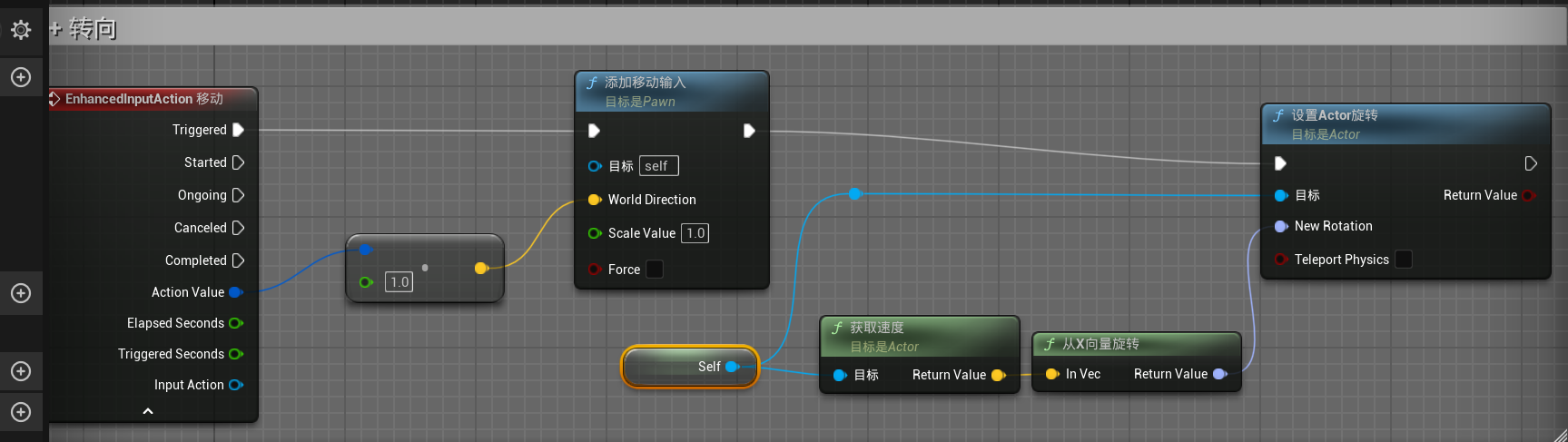Click the 获取速度 Return Value output pin
1568x442 pixels.
pyautogui.click(x=998, y=375)
